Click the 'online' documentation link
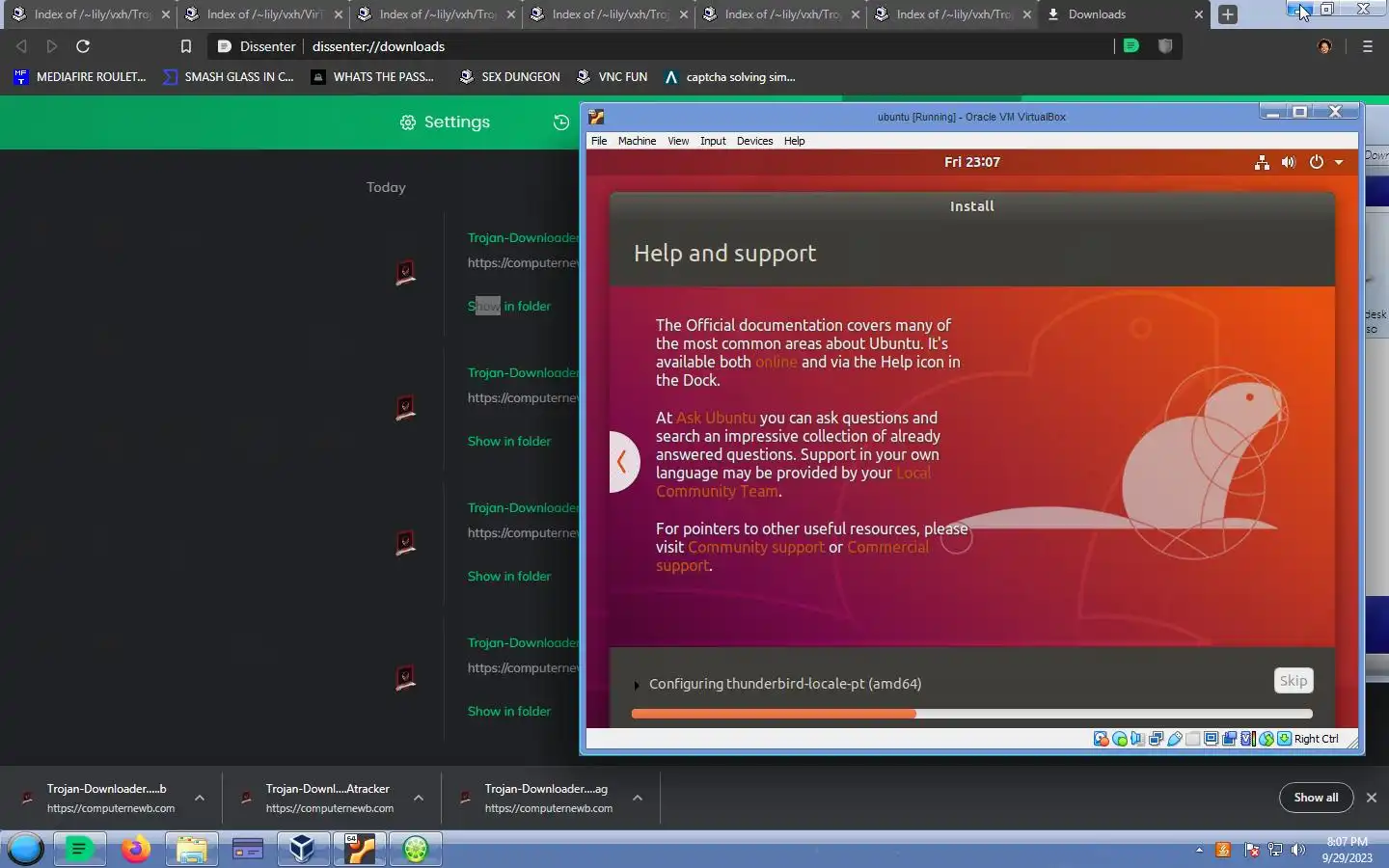1389x868 pixels. coord(776,362)
